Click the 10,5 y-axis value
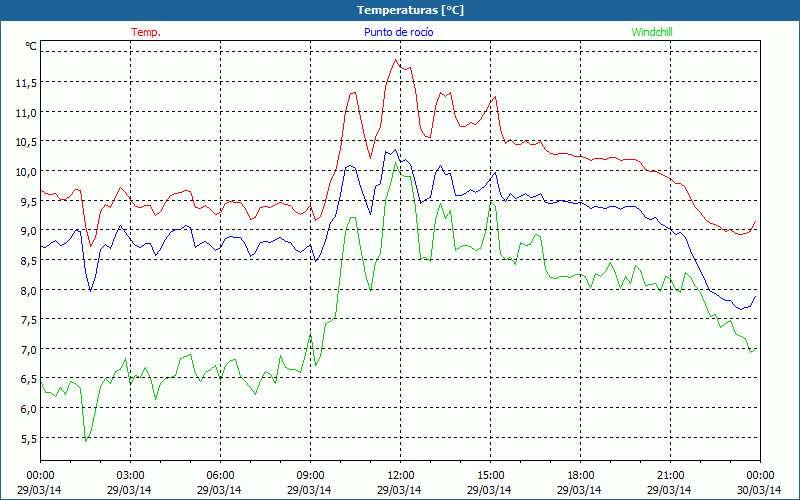Screen dimensions: 800x500 [x=26, y=142]
